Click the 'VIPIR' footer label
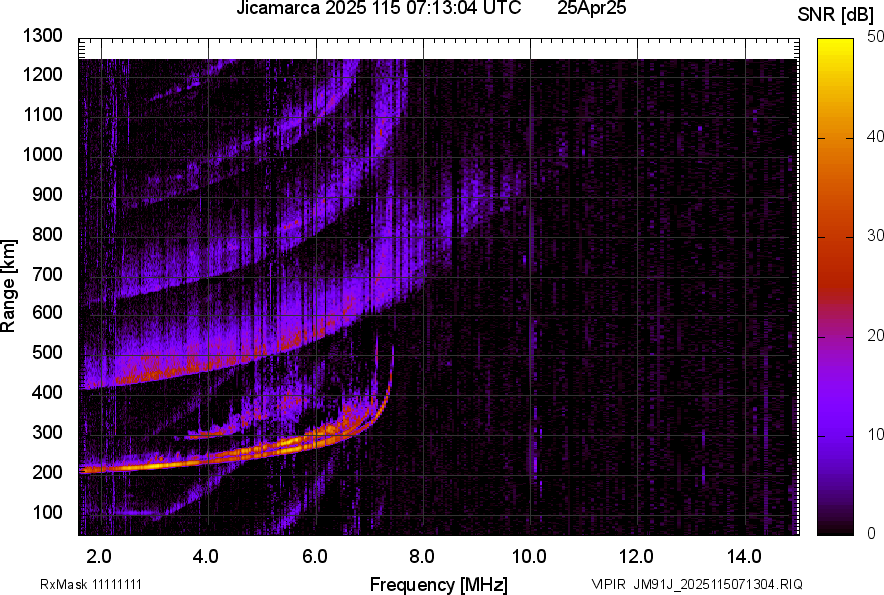 click(x=608, y=584)
